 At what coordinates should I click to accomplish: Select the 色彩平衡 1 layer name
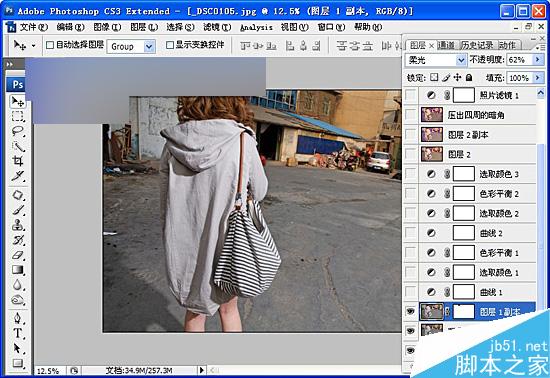[499, 253]
